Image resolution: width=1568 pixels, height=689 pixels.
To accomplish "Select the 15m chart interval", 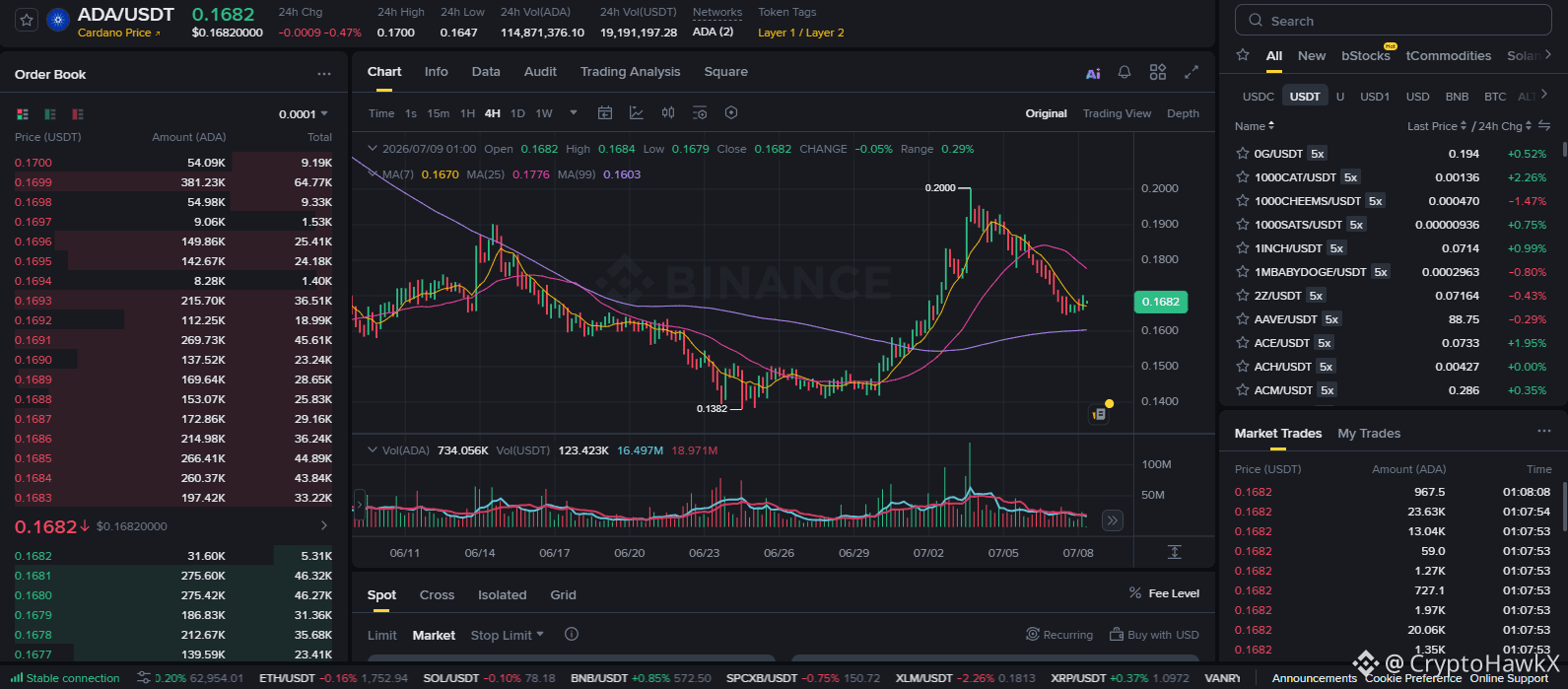I will click(x=438, y=113).
